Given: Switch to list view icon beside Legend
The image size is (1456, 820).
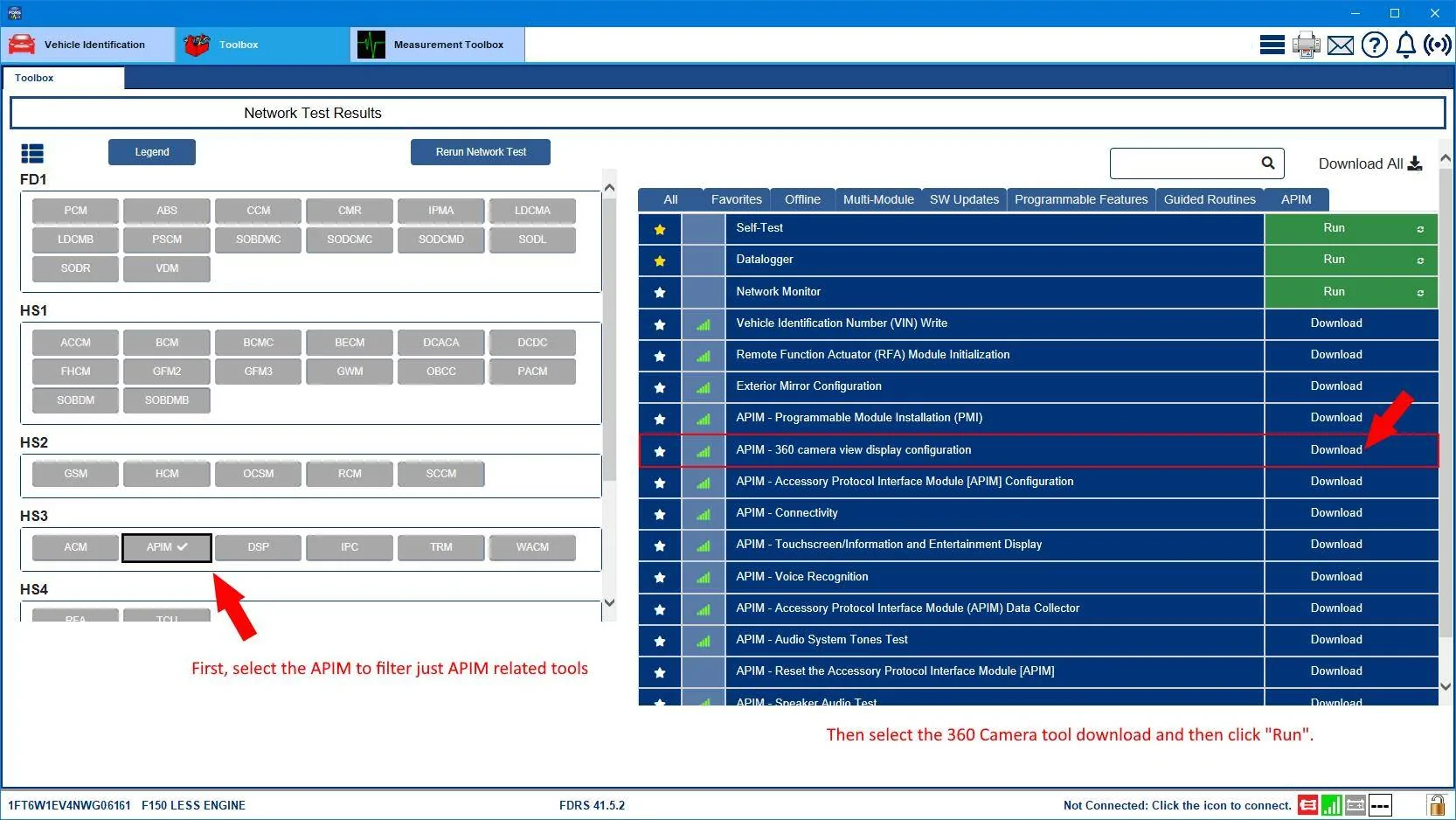Looking at the screenshot, I should pyautogui.click(x=32, y=154).
